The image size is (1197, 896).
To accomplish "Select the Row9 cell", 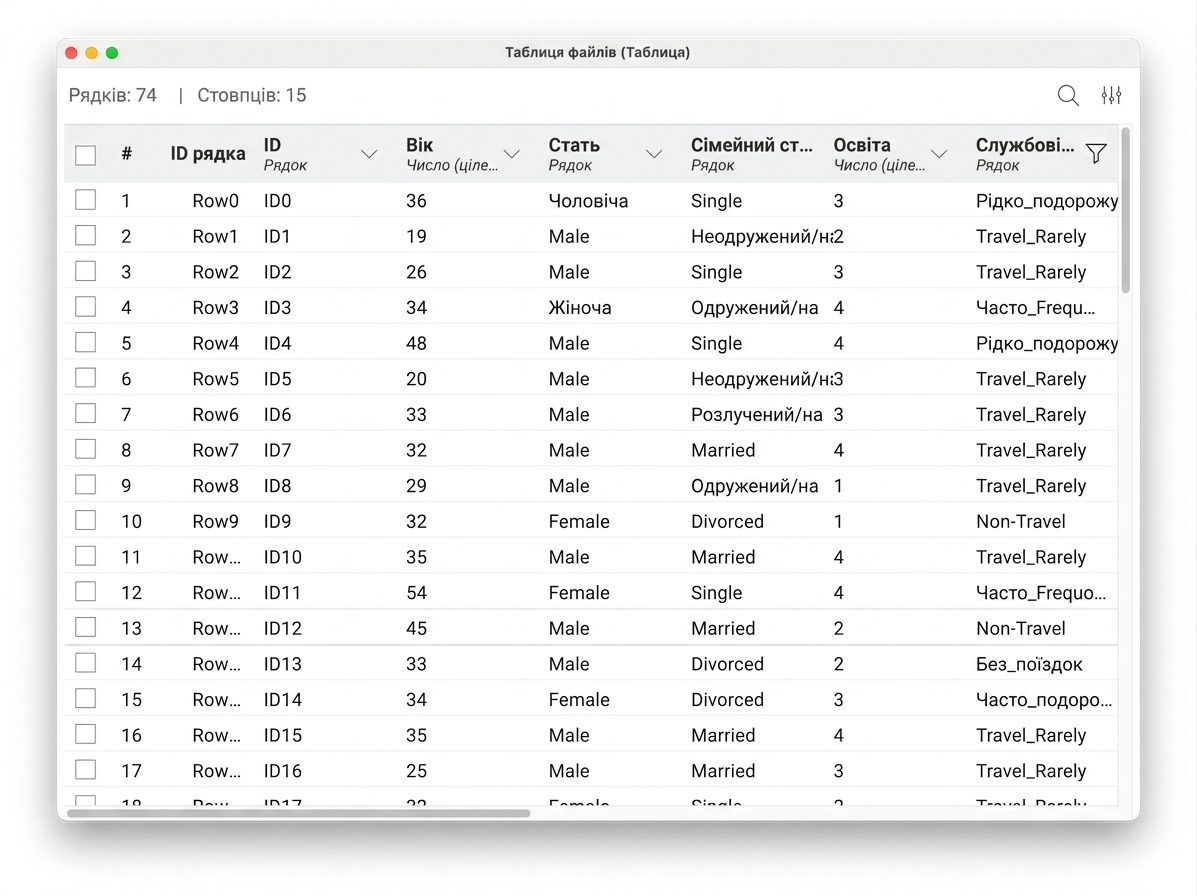I will [215, 521].
